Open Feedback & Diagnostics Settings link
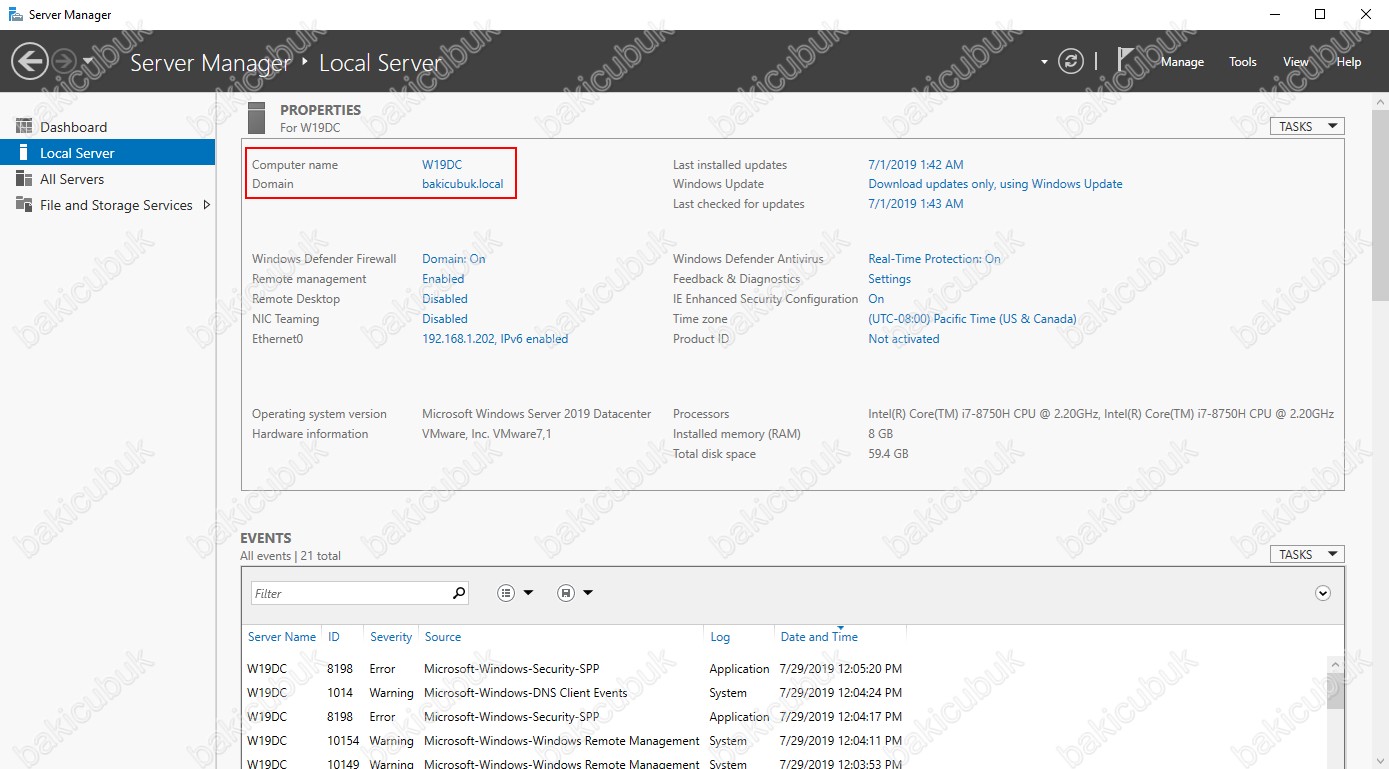The height and width of the screenshot is (769, 1389). 889,279
